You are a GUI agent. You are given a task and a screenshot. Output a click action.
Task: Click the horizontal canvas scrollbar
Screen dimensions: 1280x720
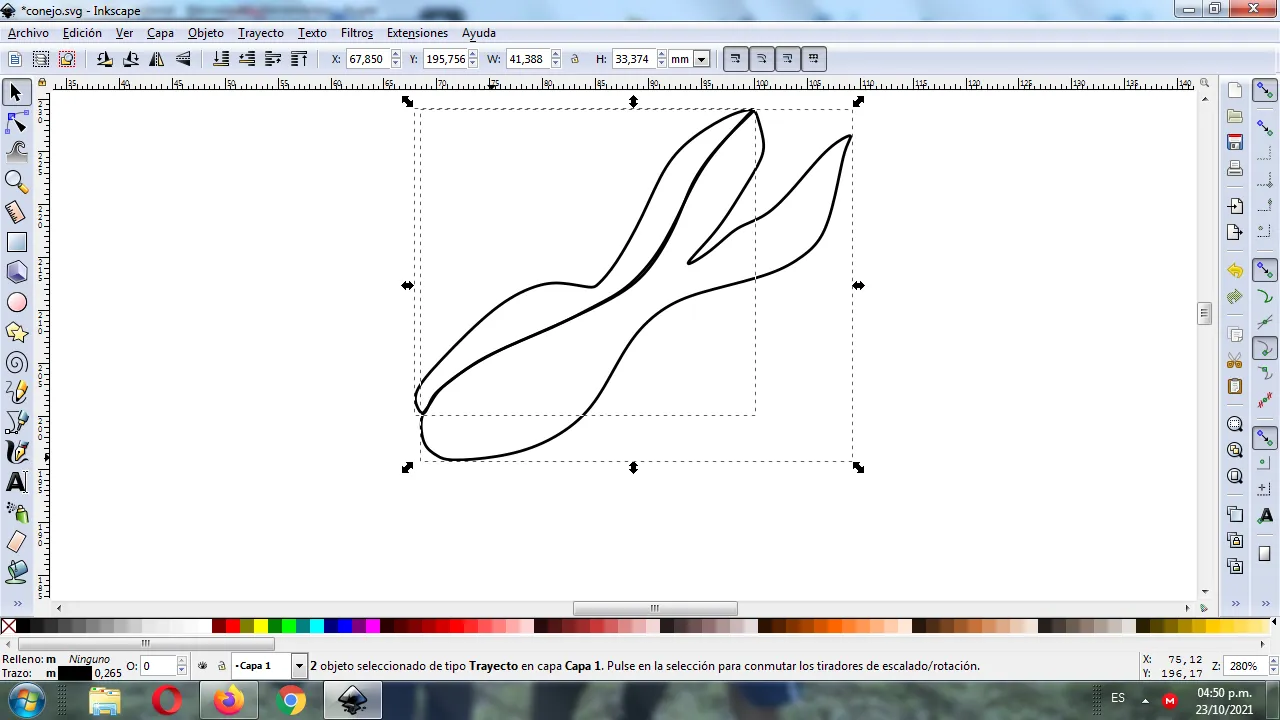point(655,608)
